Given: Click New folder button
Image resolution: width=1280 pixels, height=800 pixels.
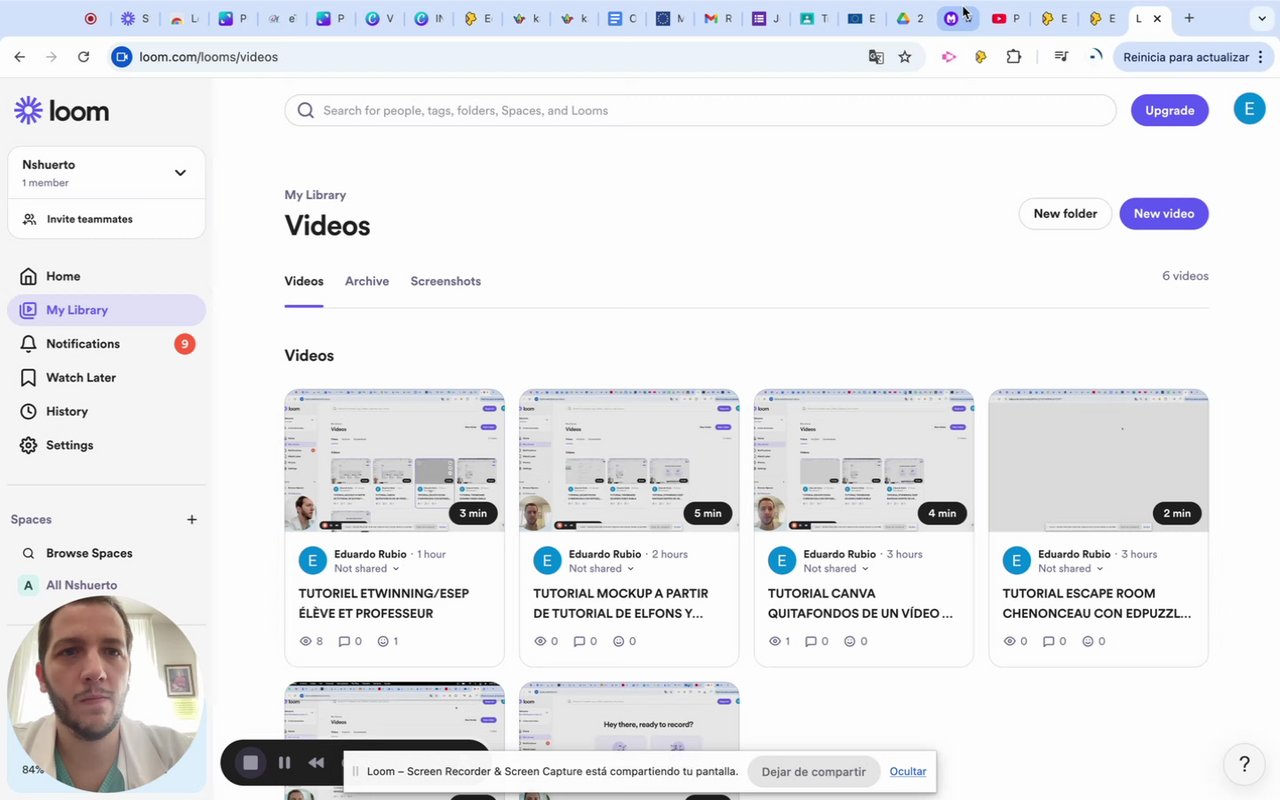Looking at the screenshot, I should coord(1065,213).
